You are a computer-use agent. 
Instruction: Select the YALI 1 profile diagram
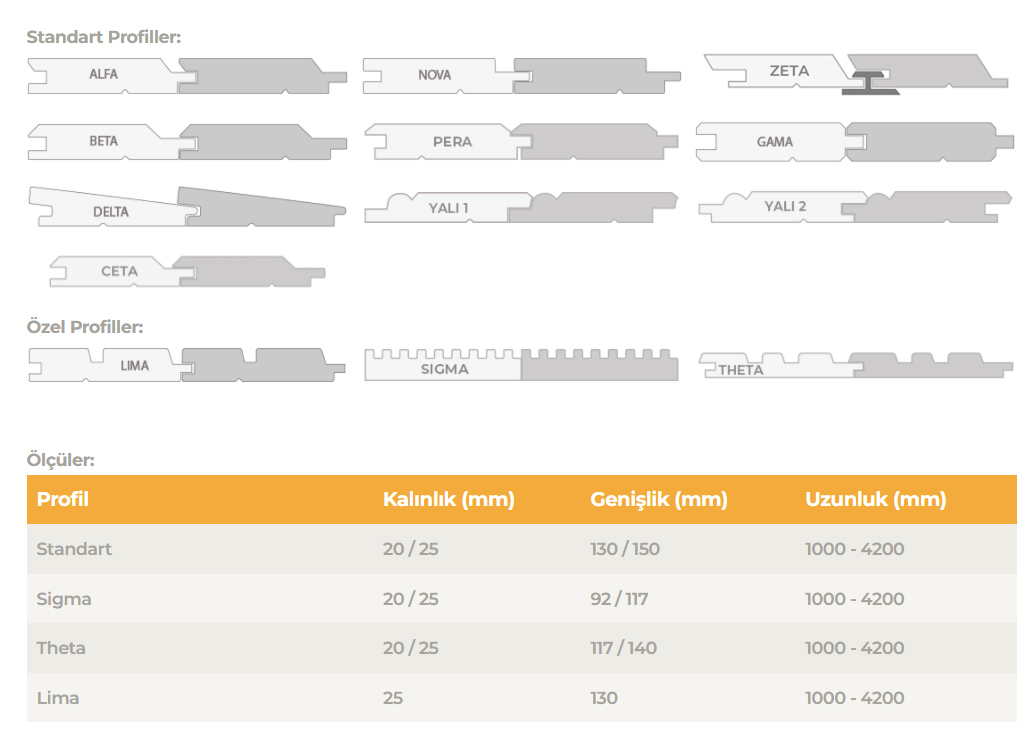(521, 207)
